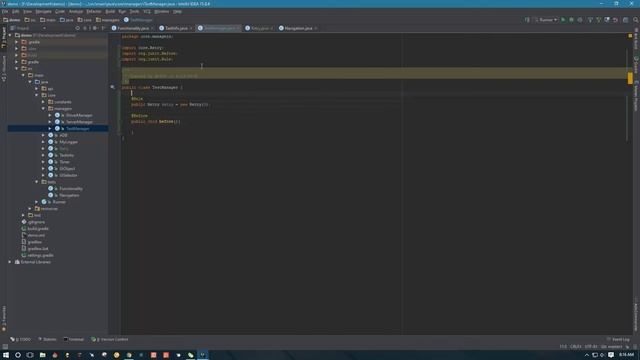Collapse the managers package arrow
The width and height of the screenshot is (640, 360).
click(43, 109)
